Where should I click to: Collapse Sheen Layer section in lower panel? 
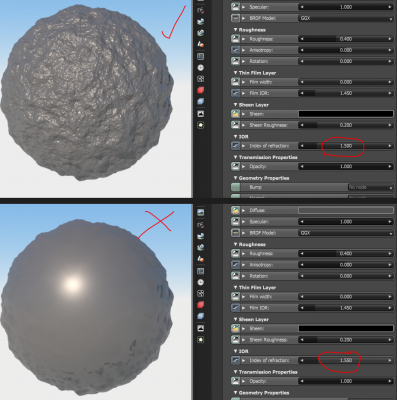(x=236, y=319)
